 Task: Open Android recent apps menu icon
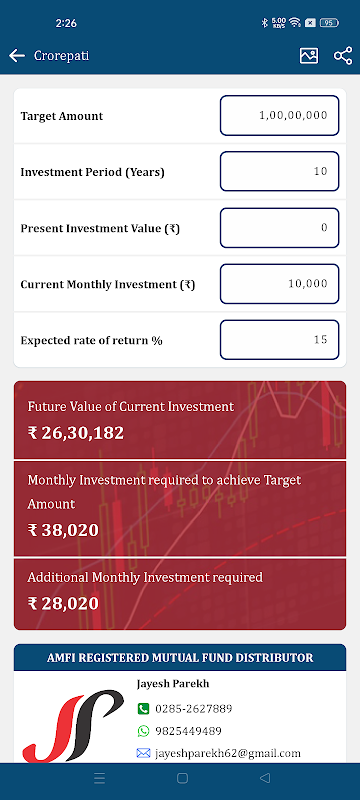pyautogui.click(x=99, y=778)
